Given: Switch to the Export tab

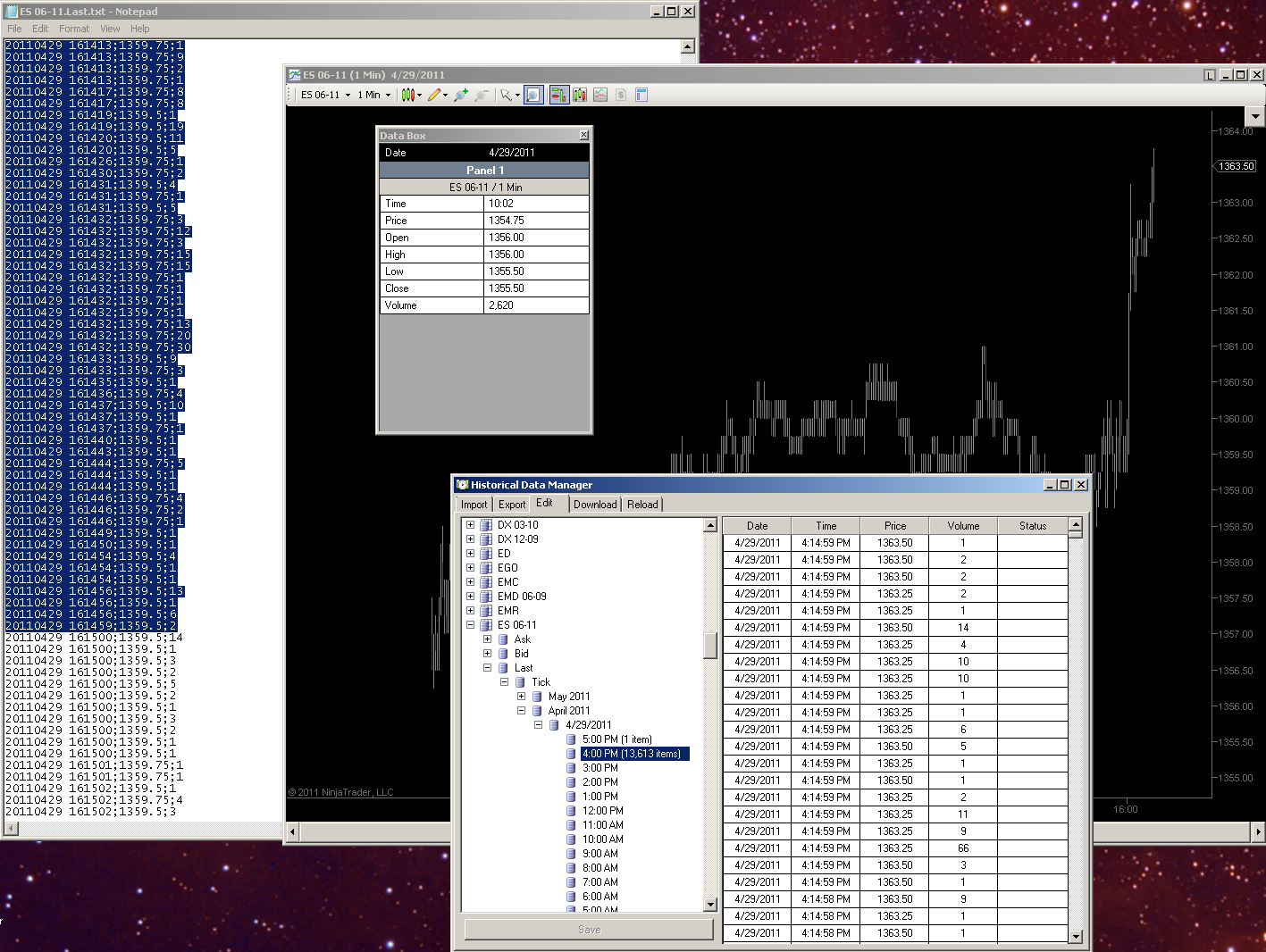Looking at the screenshot, I should point(512,505).
